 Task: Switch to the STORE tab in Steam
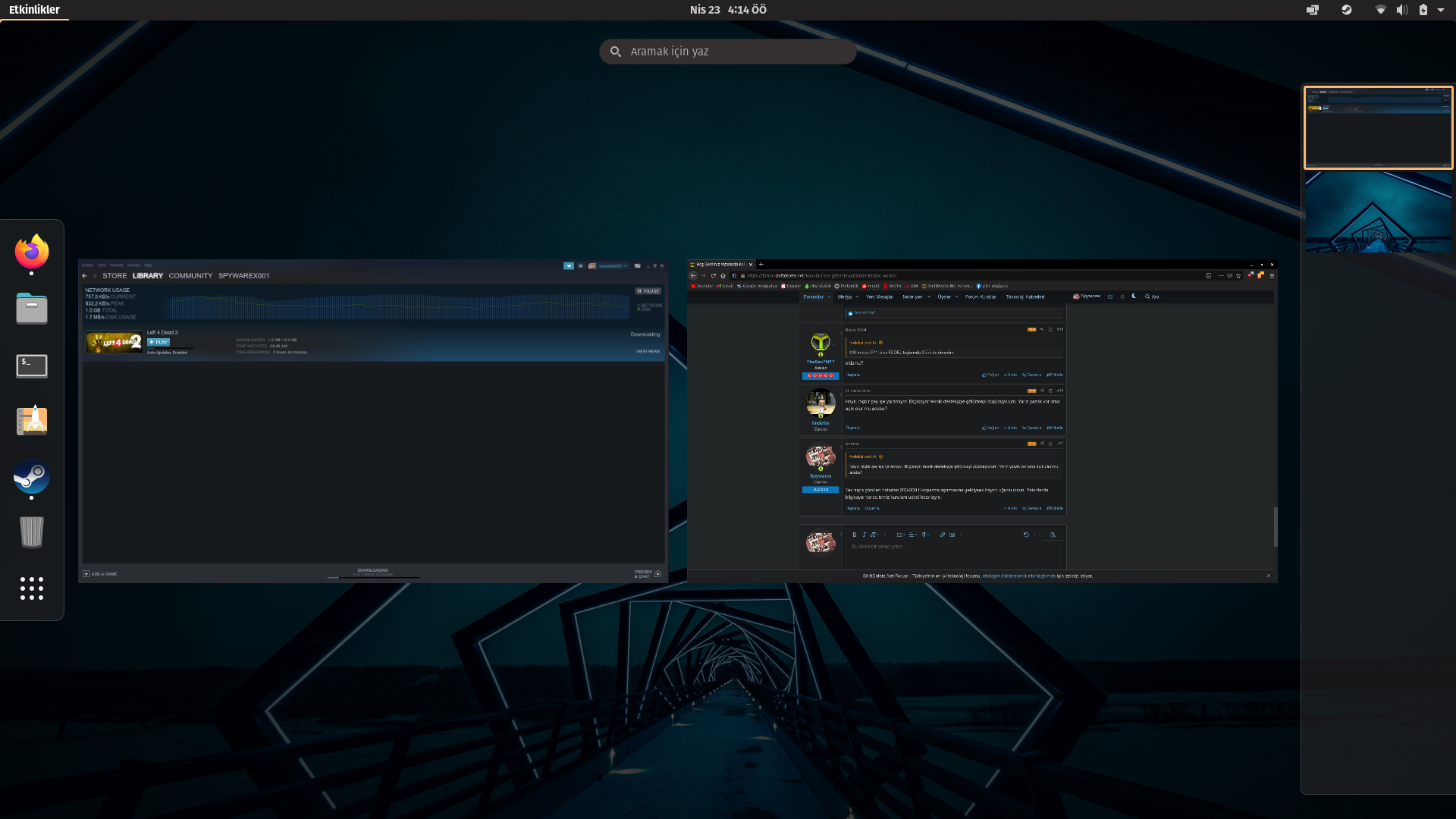[115, 276]
